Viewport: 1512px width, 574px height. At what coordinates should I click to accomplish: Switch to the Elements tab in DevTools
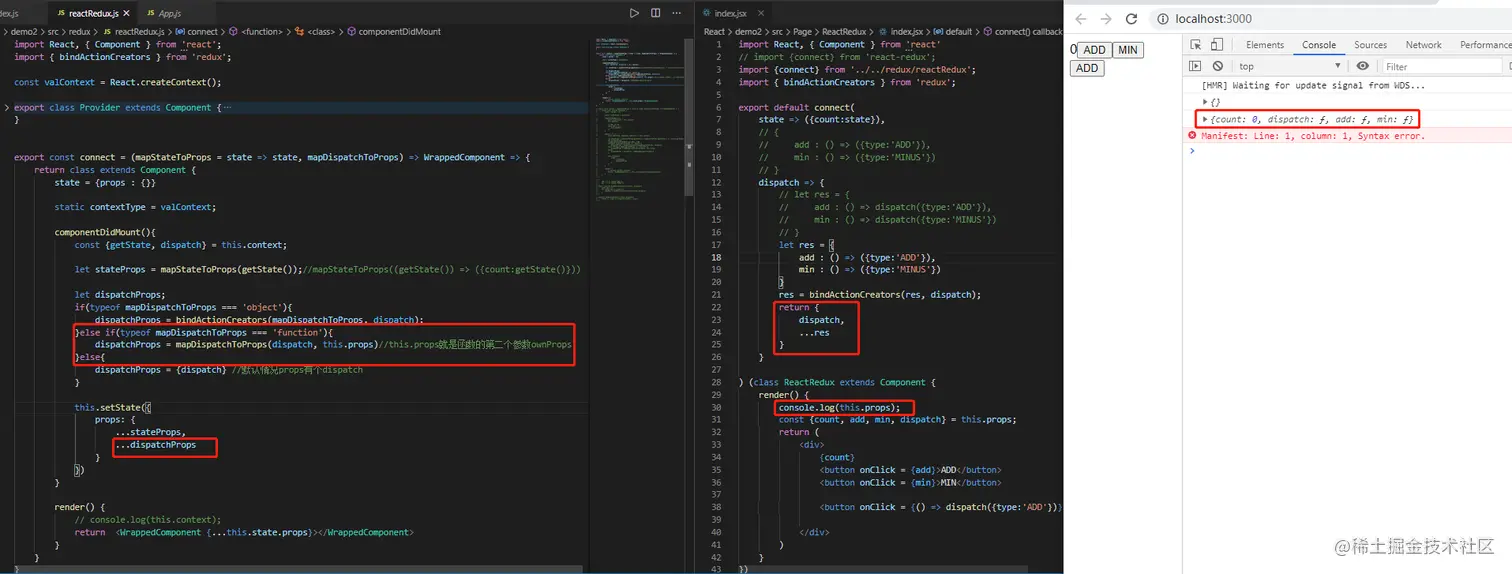coord(1264,44)
